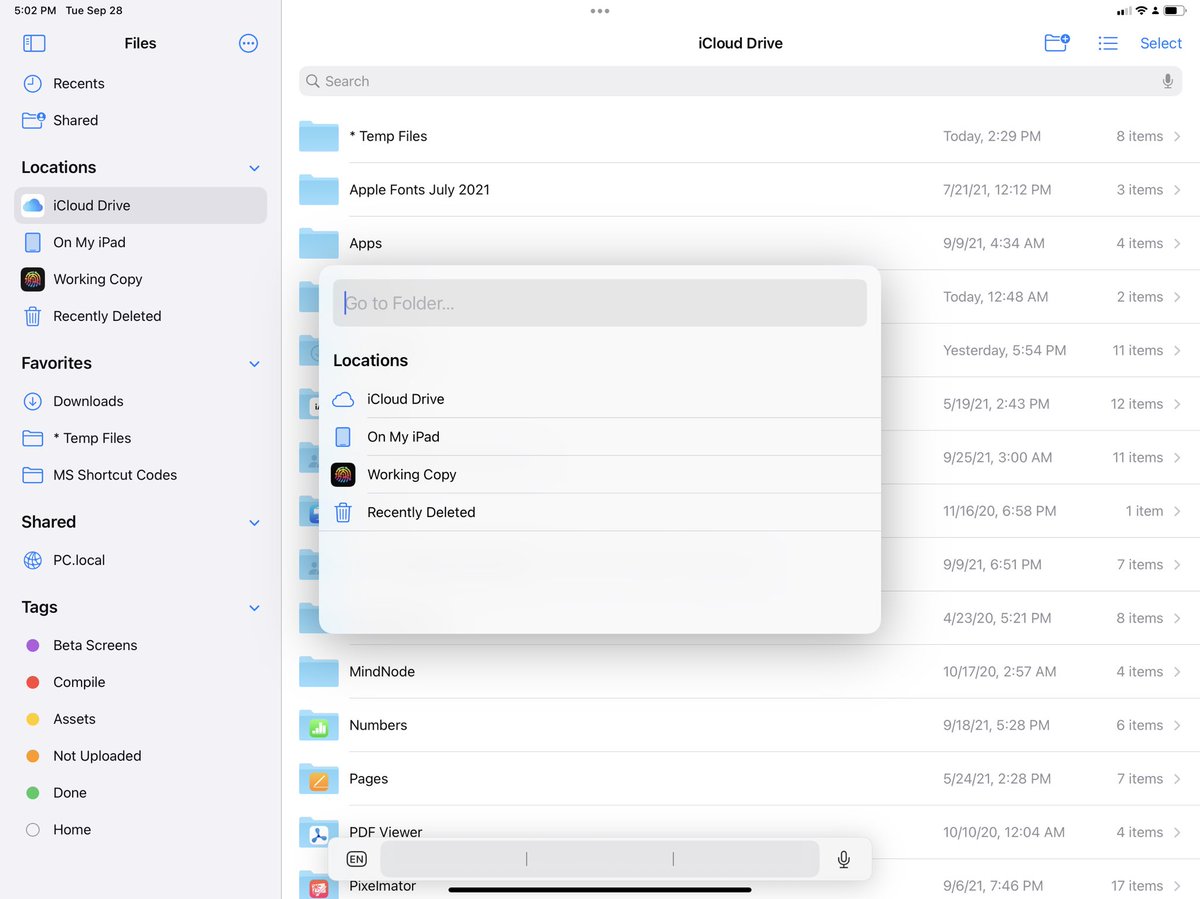This screenshot has width=1200, height=899.
Task: Choose Working Copy in Go to Folder popup
Action: point(600,475)
